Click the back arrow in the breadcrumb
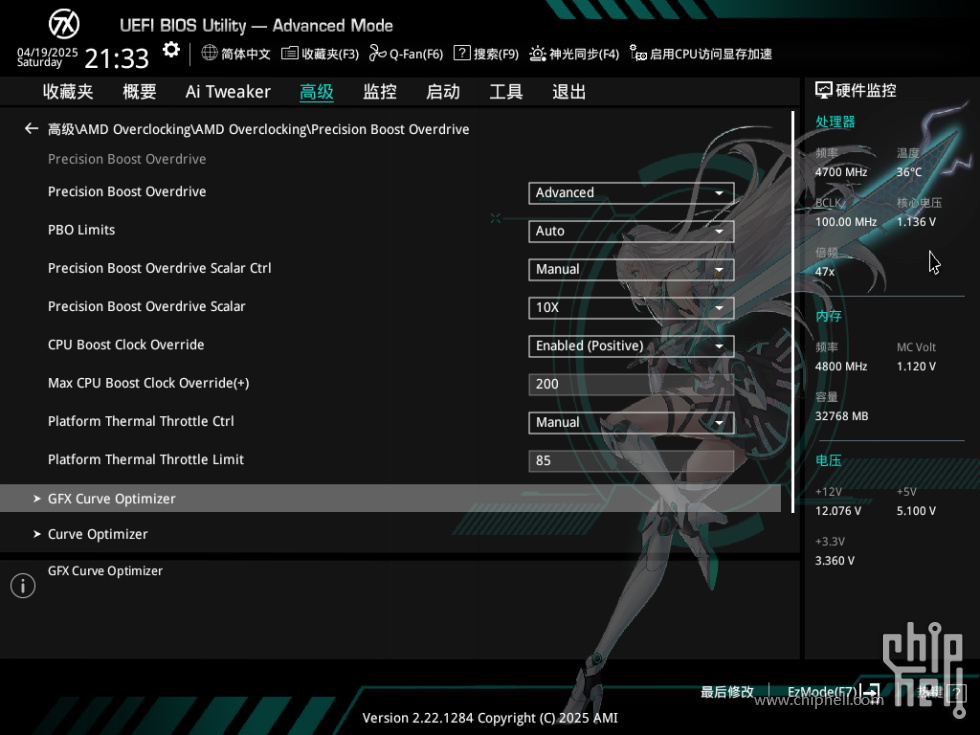Image resolution: width=980 pixels, height=735 pixels. [x=31, y=129]
